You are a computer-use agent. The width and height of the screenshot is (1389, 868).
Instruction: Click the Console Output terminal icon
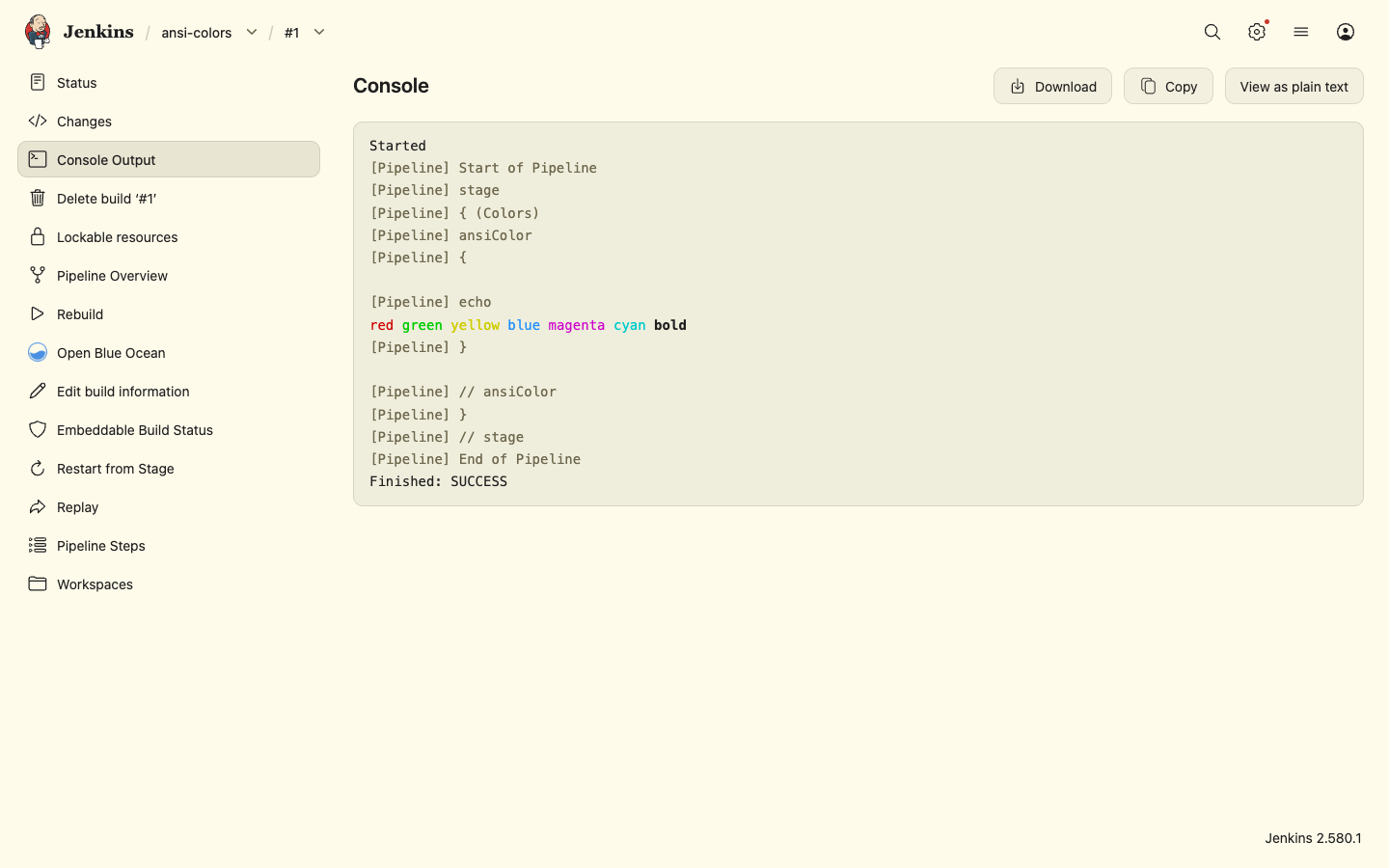tap(38, 159)
